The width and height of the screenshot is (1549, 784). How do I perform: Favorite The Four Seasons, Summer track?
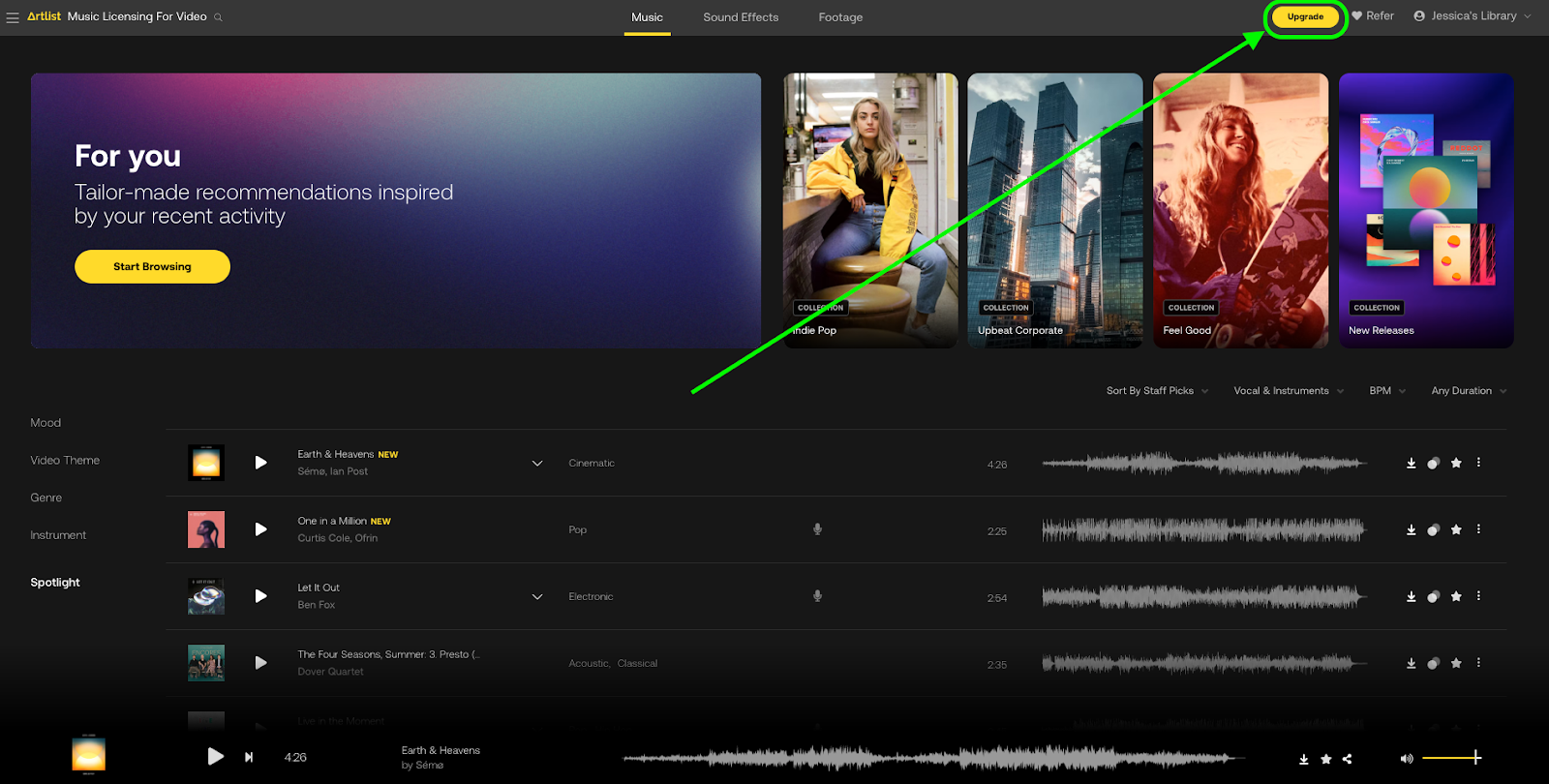tap(1456, 663)
